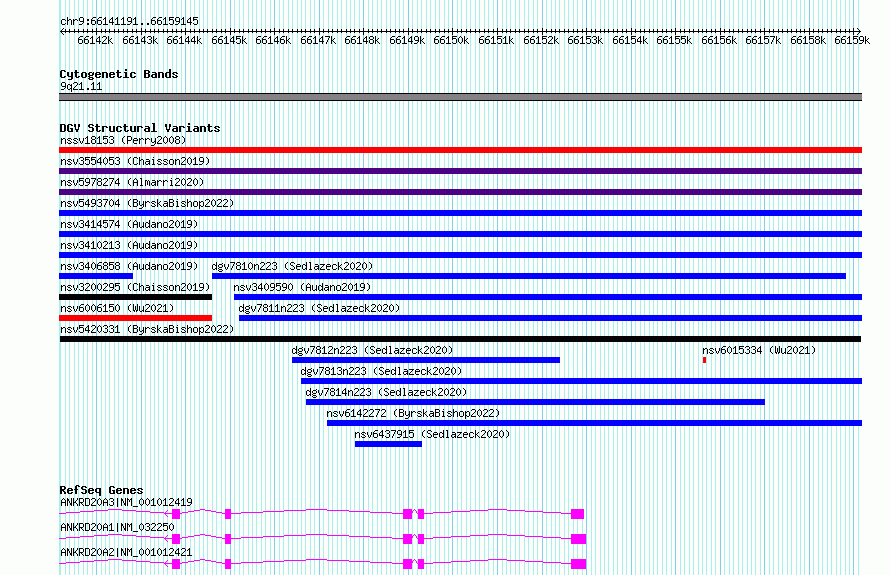Click the tiny red nsv6015334 marker
Viewport: 890px width, 575px height.
704,360
